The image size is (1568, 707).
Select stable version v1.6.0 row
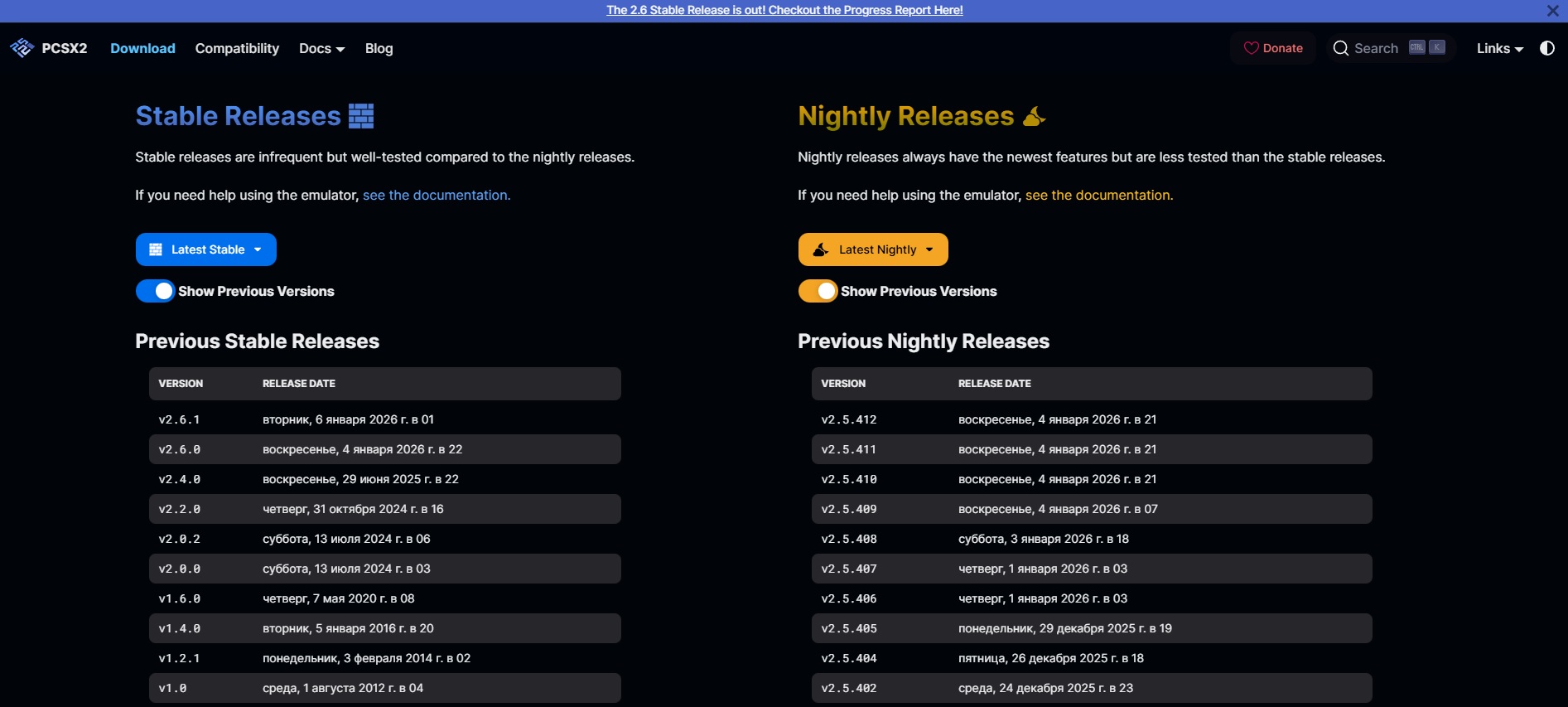point(385,598)
